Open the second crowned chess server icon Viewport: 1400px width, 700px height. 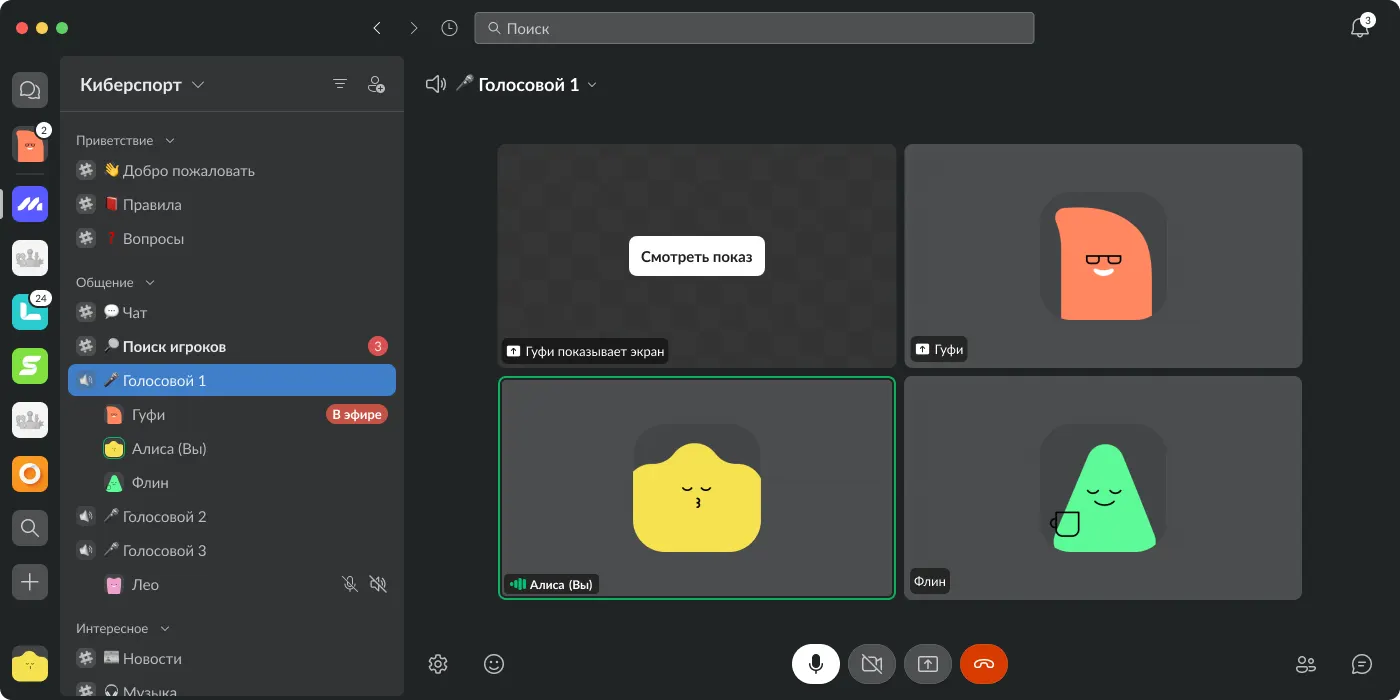30,419
